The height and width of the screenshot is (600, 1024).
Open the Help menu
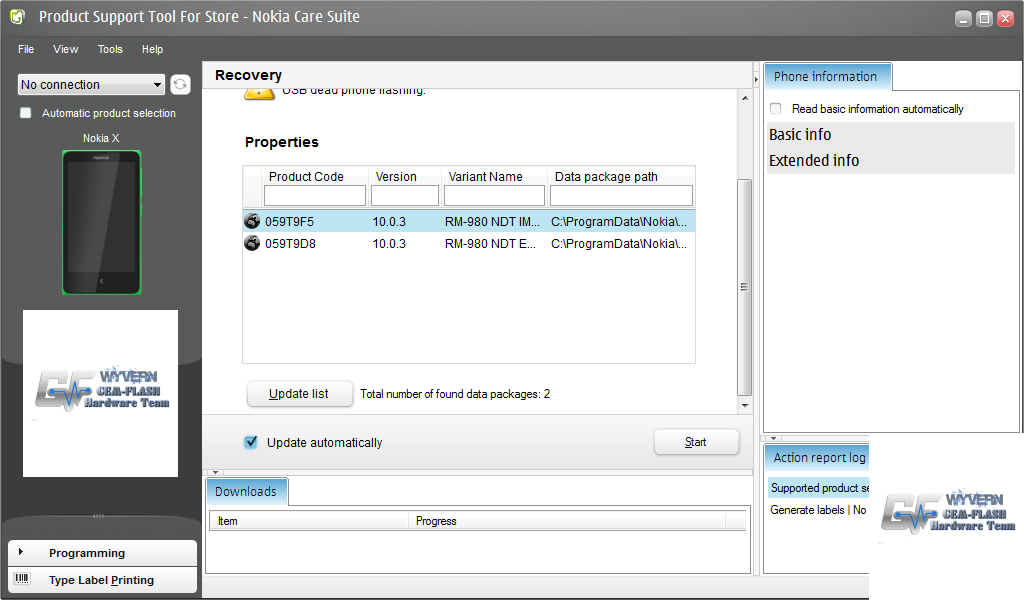point(152,49)
